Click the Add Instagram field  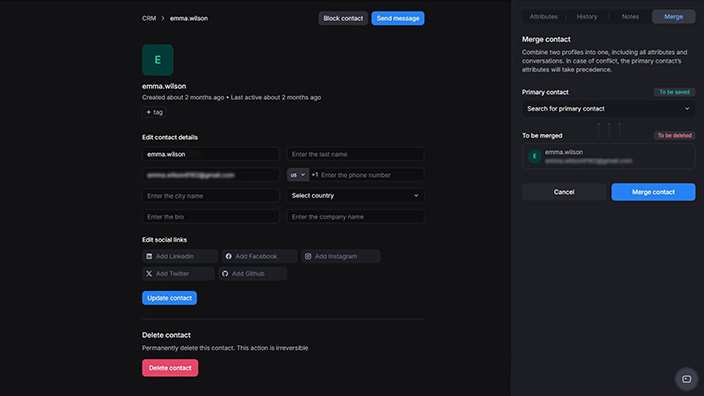pyautogui.click(x=341, y=256)
